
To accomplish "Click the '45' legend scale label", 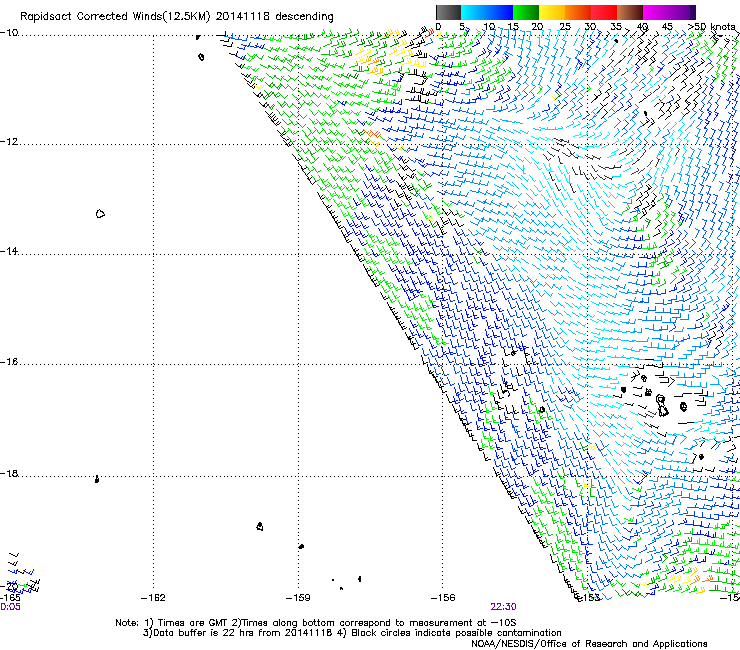I will point(667,27).
